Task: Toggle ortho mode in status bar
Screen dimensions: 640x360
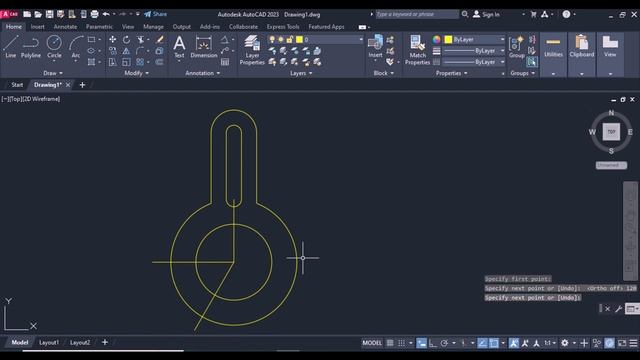Action: (433, 343)
